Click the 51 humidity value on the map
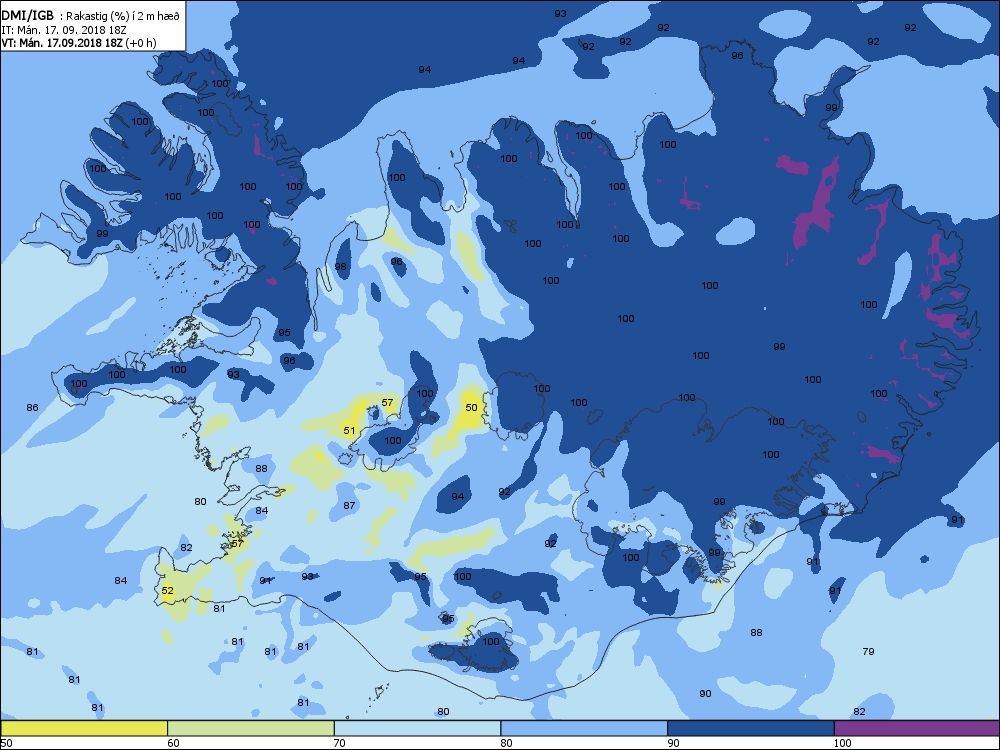Screen dimensions: 1000x750 [x=349, y=430]
